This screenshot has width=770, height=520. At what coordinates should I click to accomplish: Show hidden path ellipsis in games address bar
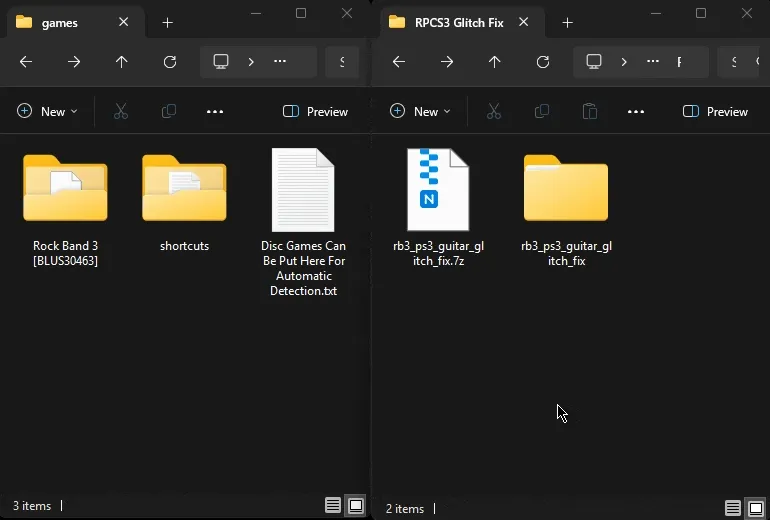(x=280, y=61)
